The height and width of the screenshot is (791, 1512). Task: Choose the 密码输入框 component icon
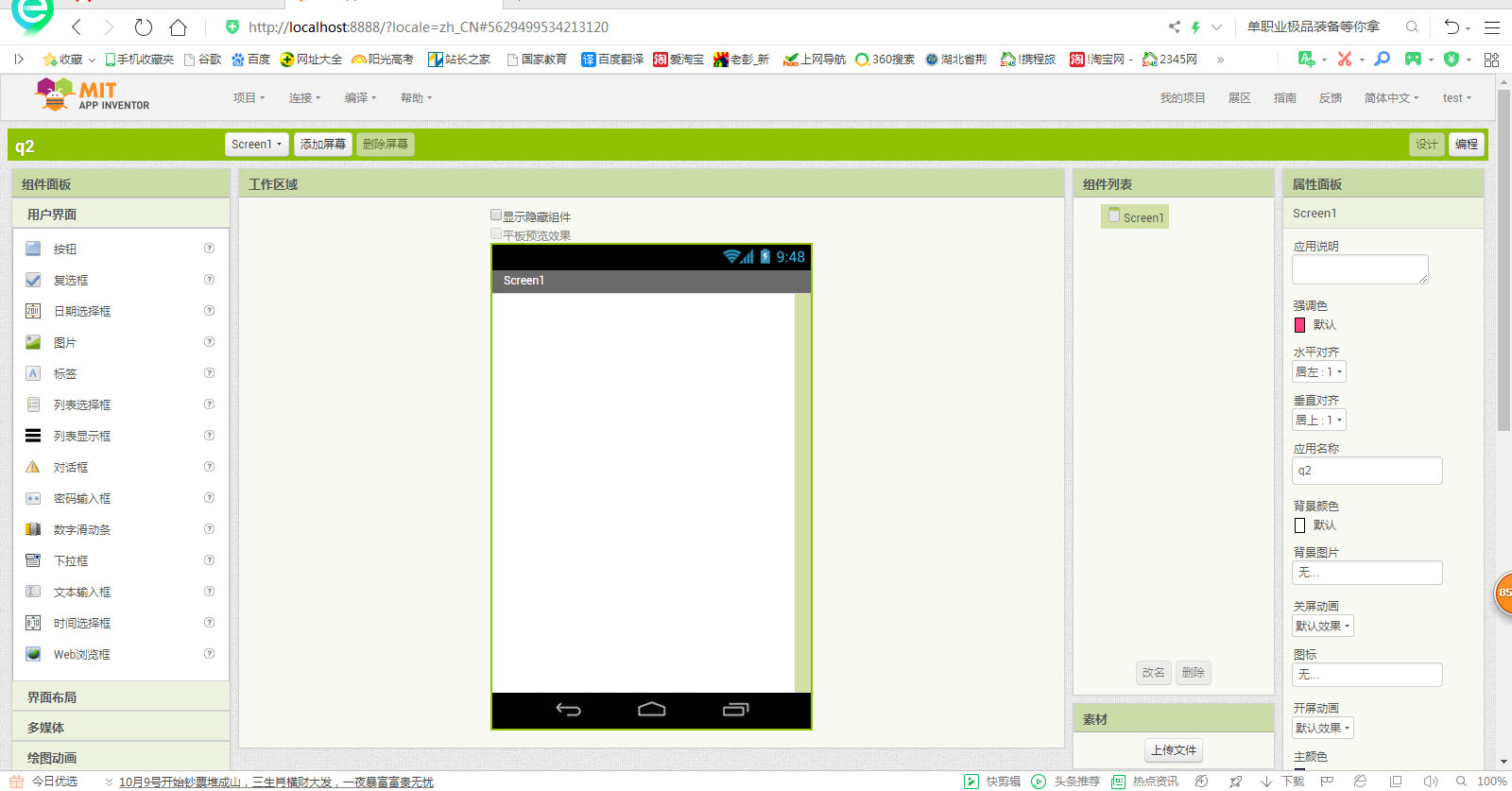pos(33,498)
